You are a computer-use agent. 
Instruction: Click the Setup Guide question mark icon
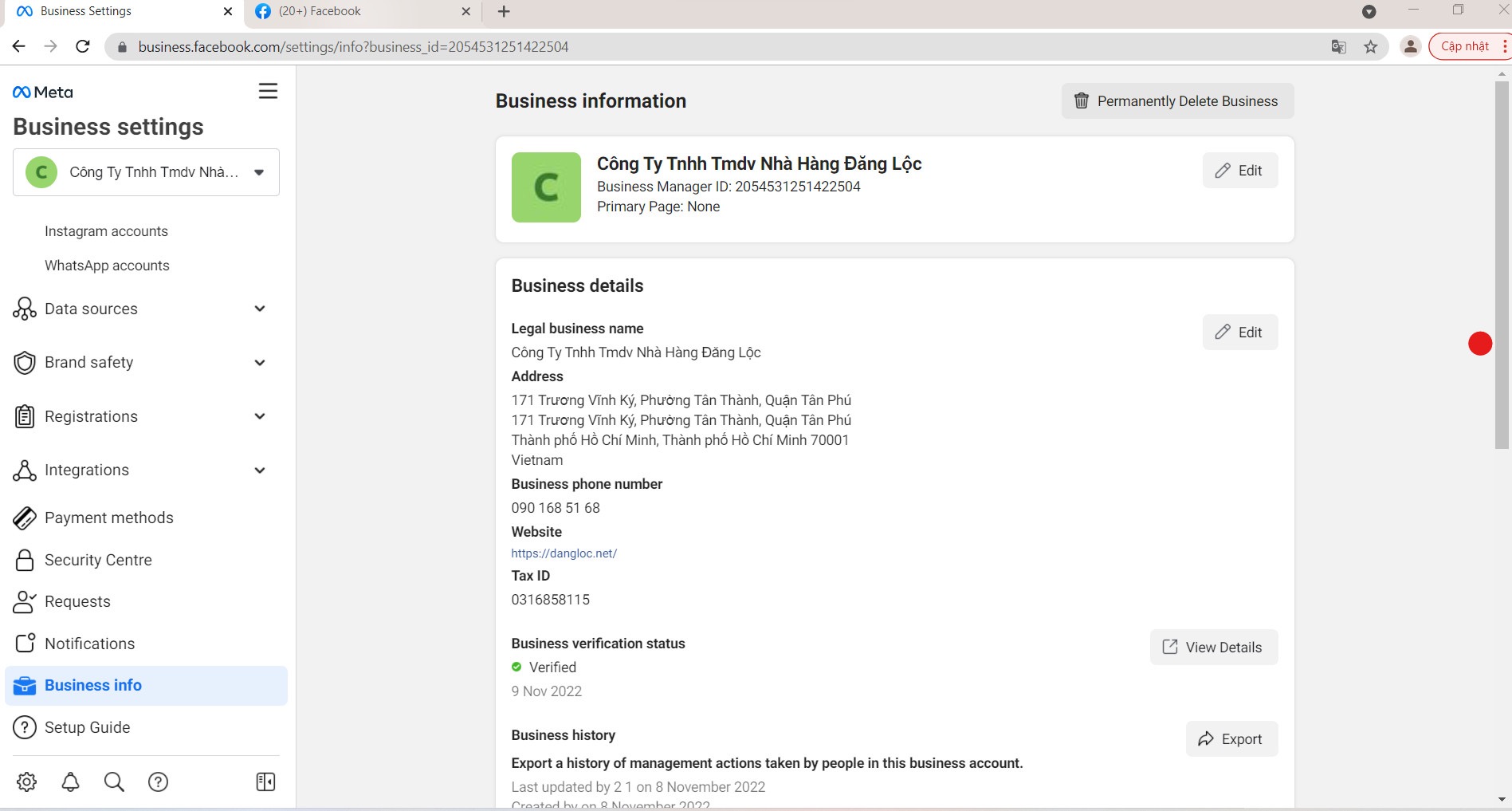point(25,727)
